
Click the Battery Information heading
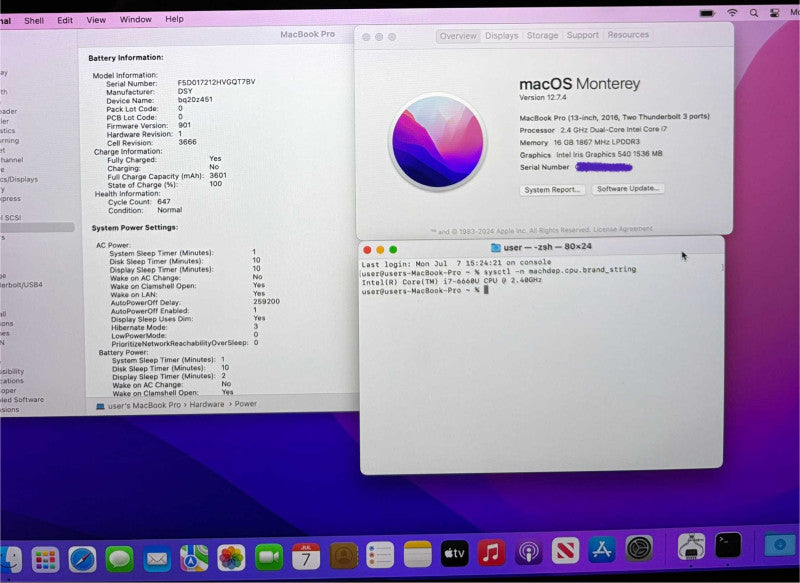[x=126, y=58]
